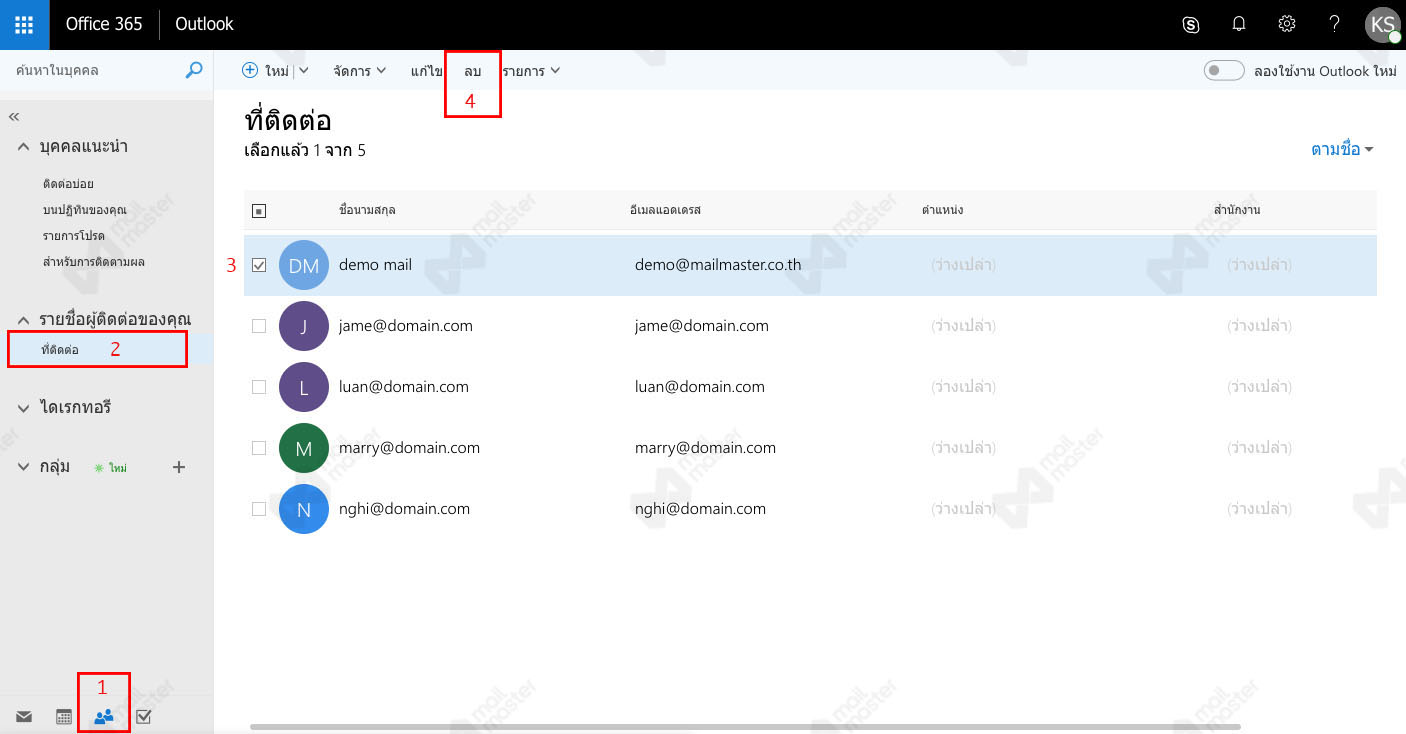This screenshot has height=734, width=1406.
Task: Click ลบ to delete selected contact
Action: click(473, 71)
